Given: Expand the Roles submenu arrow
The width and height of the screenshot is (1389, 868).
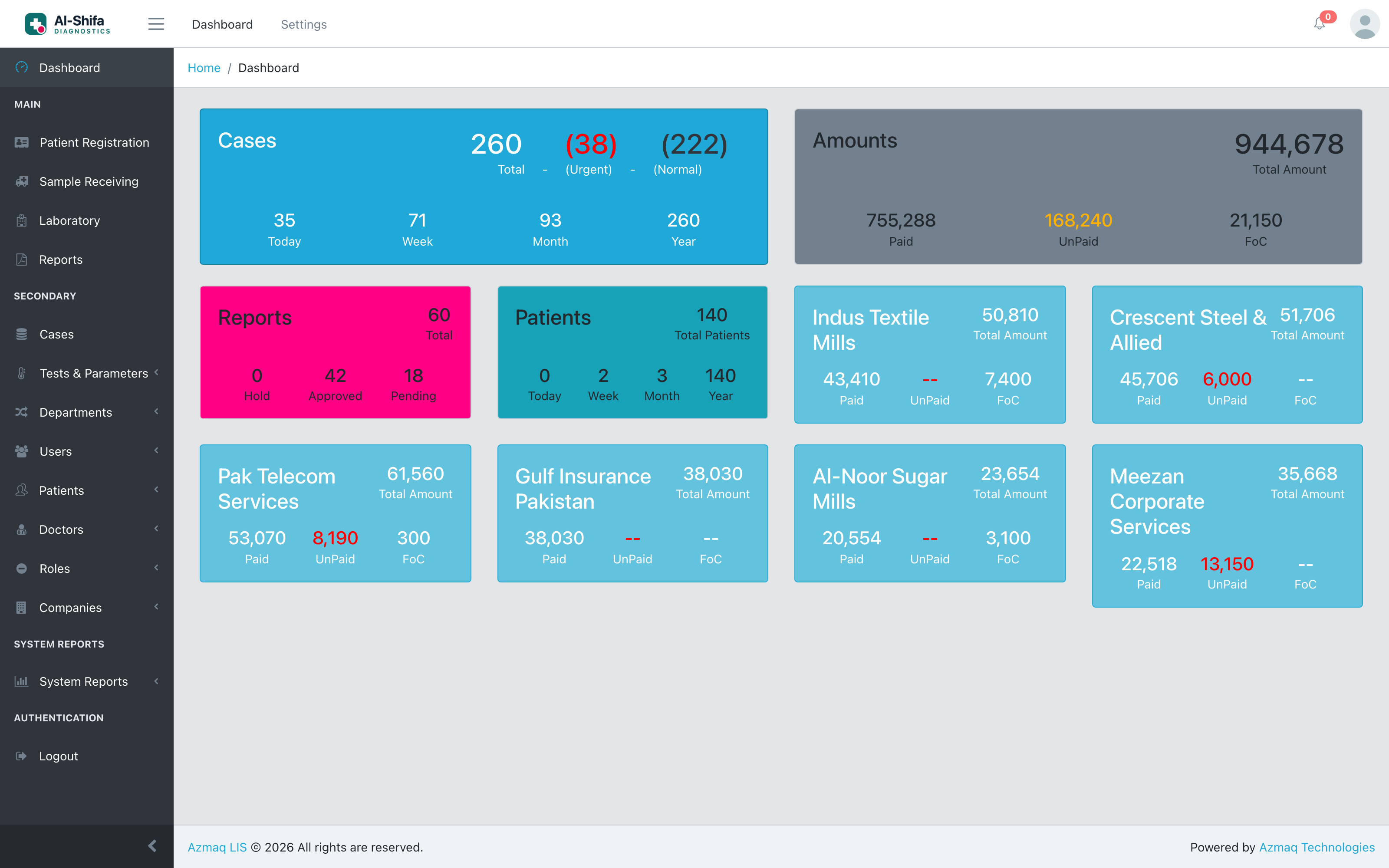Looking at the screenshot, I should (x=156, y=567).
